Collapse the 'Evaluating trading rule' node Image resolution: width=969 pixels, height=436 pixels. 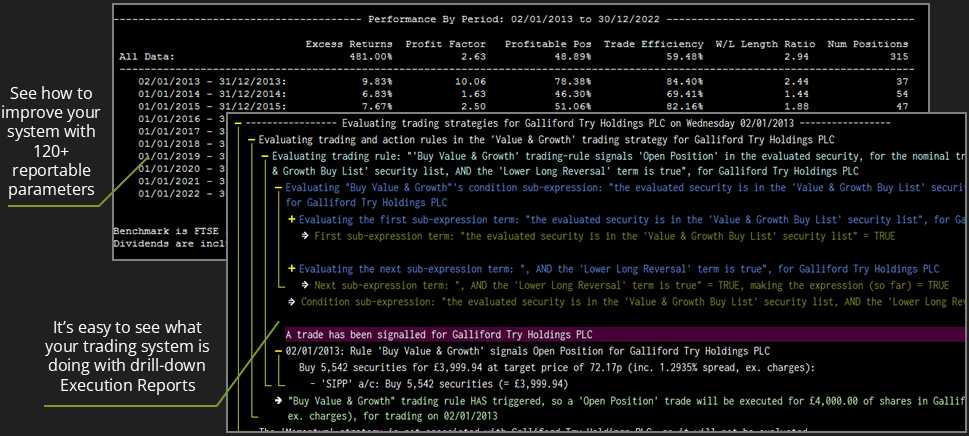[264, 156]
